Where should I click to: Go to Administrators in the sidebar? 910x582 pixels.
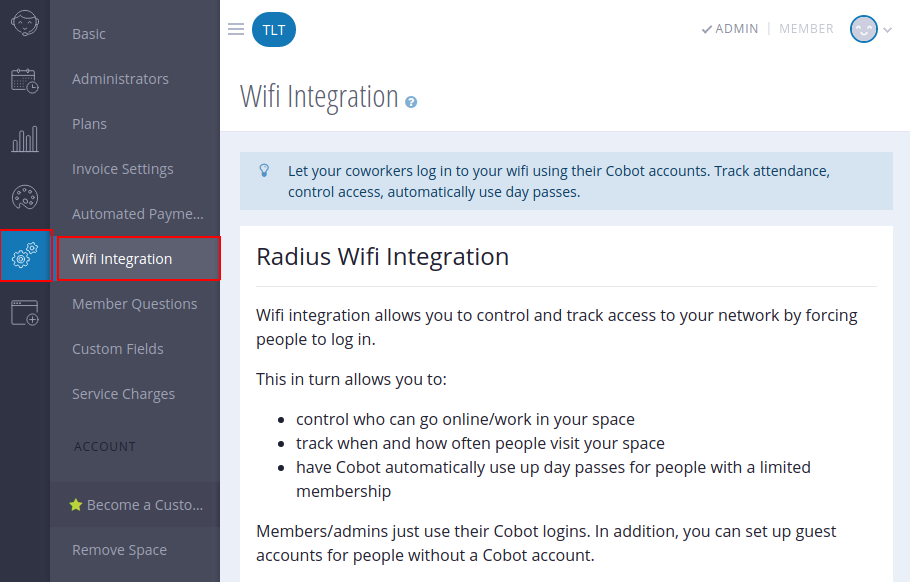[x=120, y=79]
